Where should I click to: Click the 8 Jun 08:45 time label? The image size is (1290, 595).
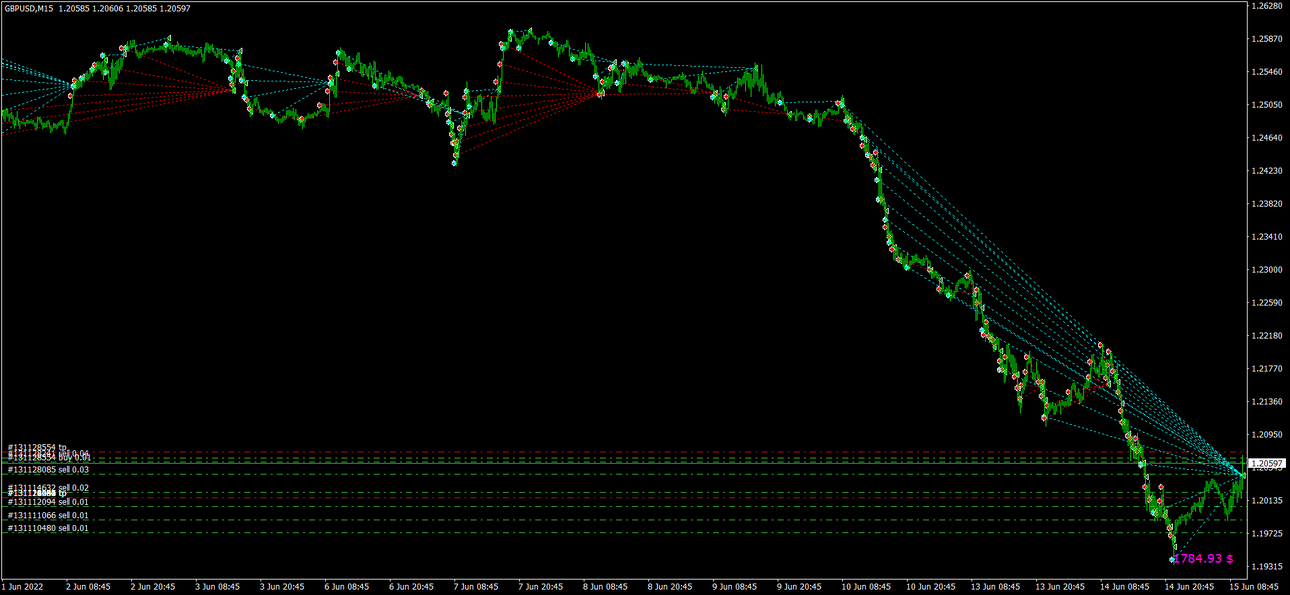click(606, 588)
